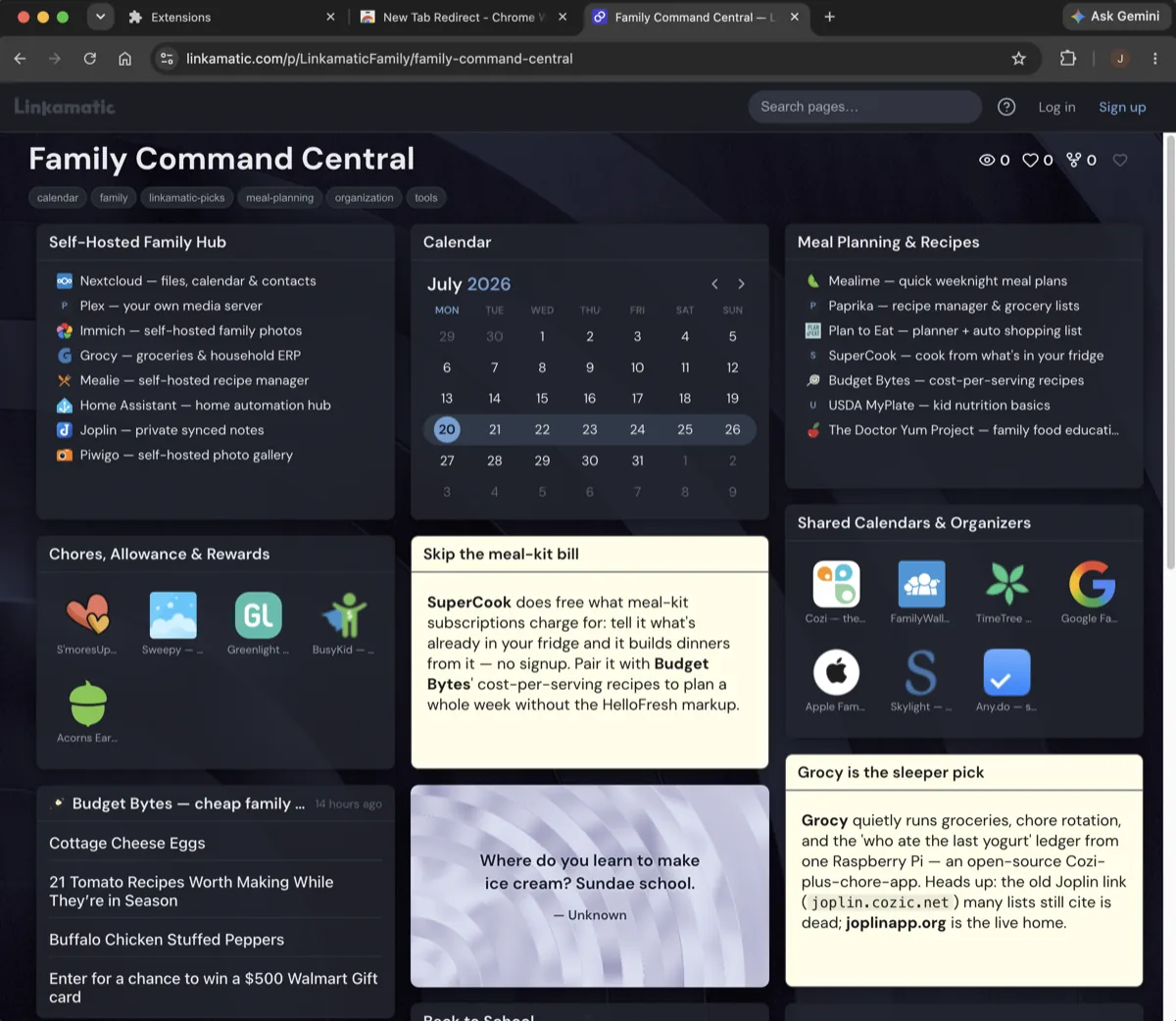Open the S'moresUp chores app icon

click(x=87, y=614)
